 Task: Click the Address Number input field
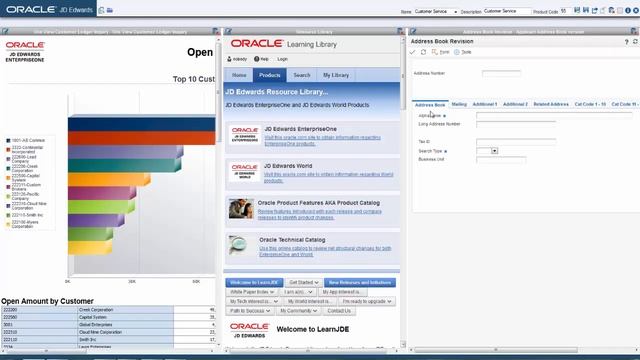(501, 73)
